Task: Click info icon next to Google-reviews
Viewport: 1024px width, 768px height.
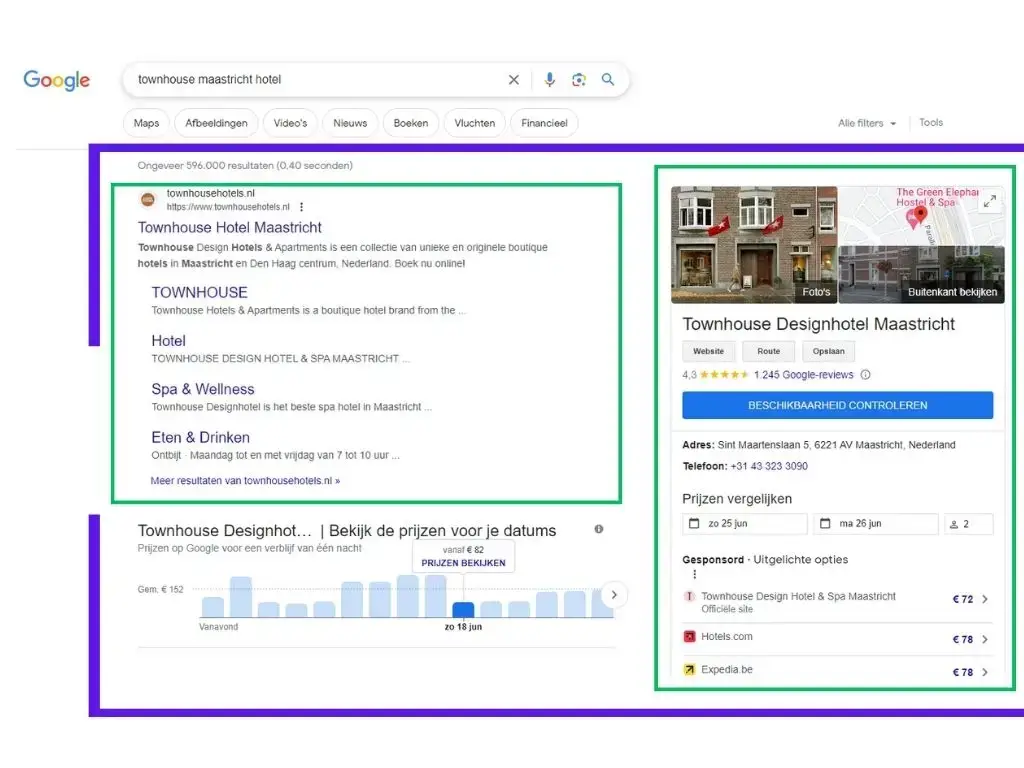Action: [x=865, y=375]
